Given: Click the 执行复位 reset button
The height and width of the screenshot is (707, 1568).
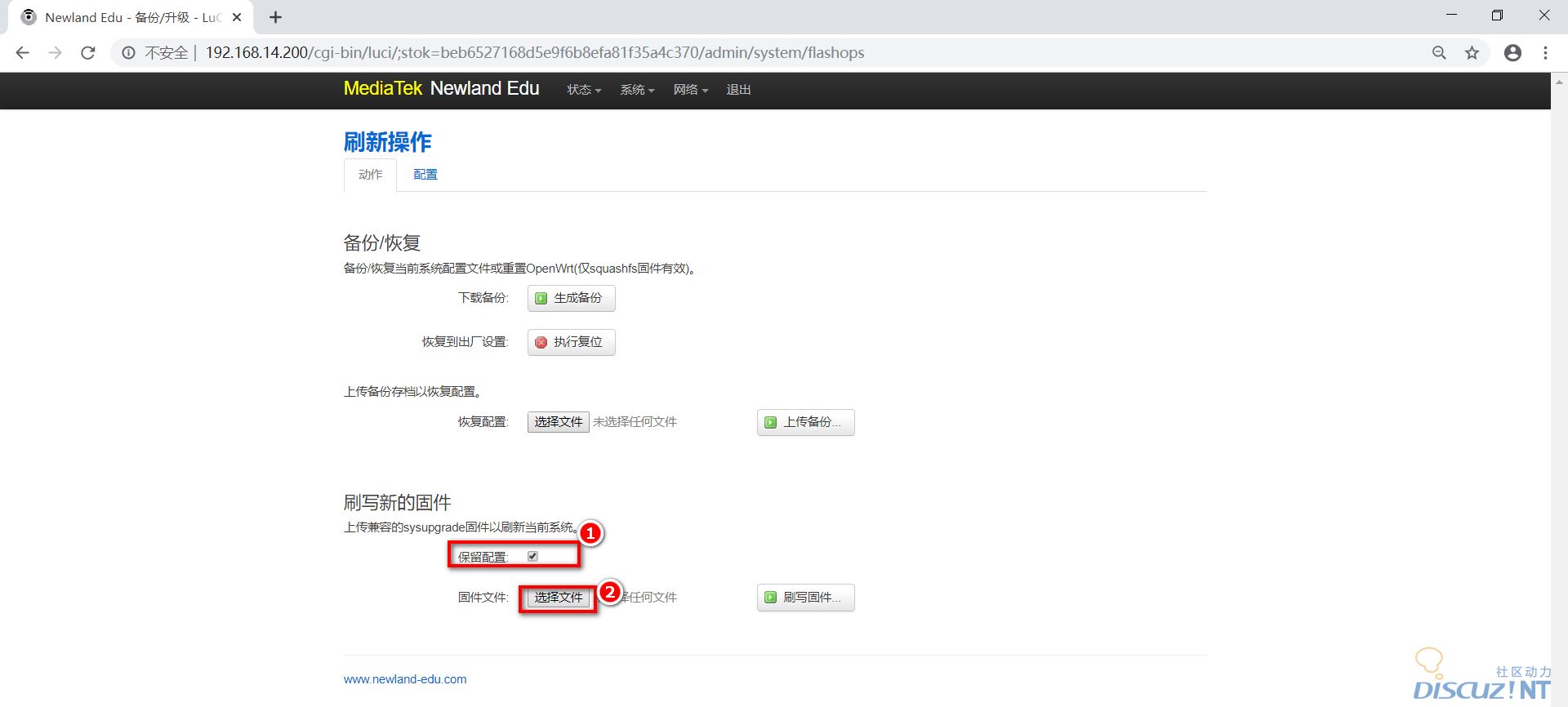Looking at the screenshot, I should coord(571,342).
